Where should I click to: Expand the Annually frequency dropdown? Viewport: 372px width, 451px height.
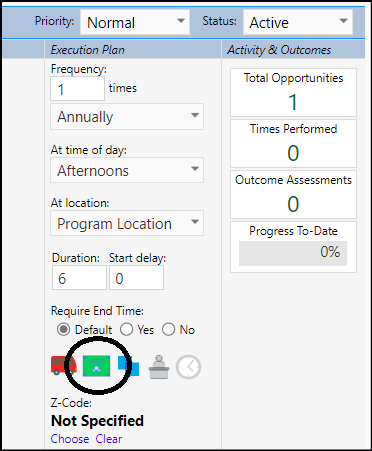(x=127, y=116)
